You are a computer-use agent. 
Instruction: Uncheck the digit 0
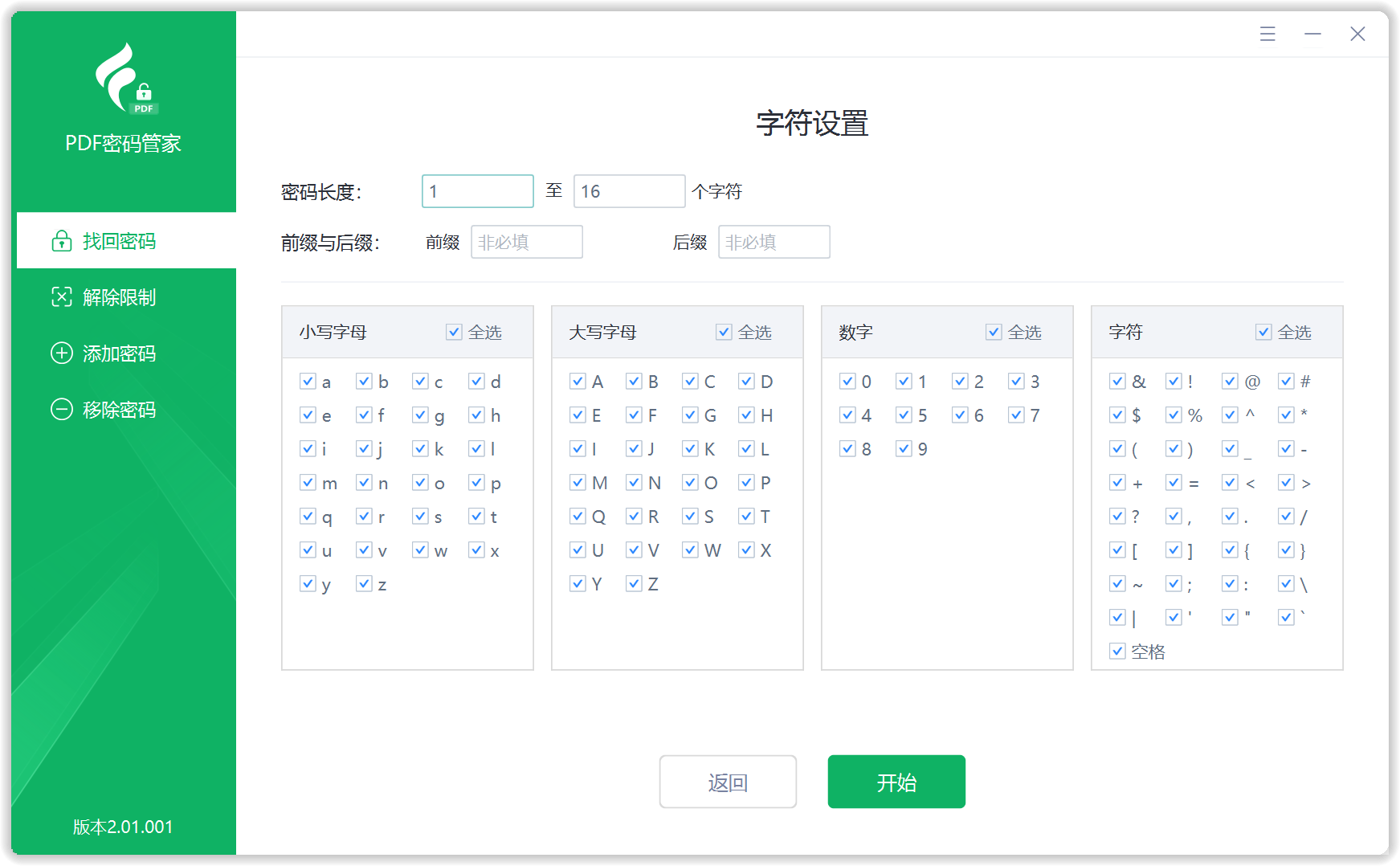coord(847,381)
